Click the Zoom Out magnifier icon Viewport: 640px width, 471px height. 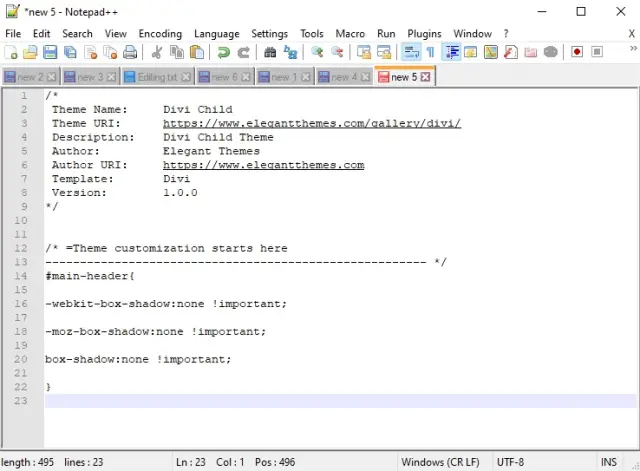click(337, 52)
